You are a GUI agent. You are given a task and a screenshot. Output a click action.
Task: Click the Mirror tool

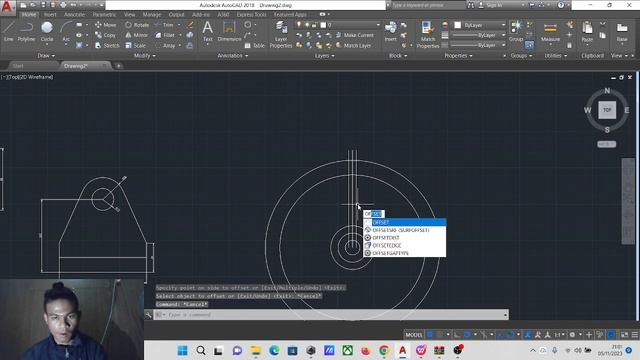(x=136, y=35)
